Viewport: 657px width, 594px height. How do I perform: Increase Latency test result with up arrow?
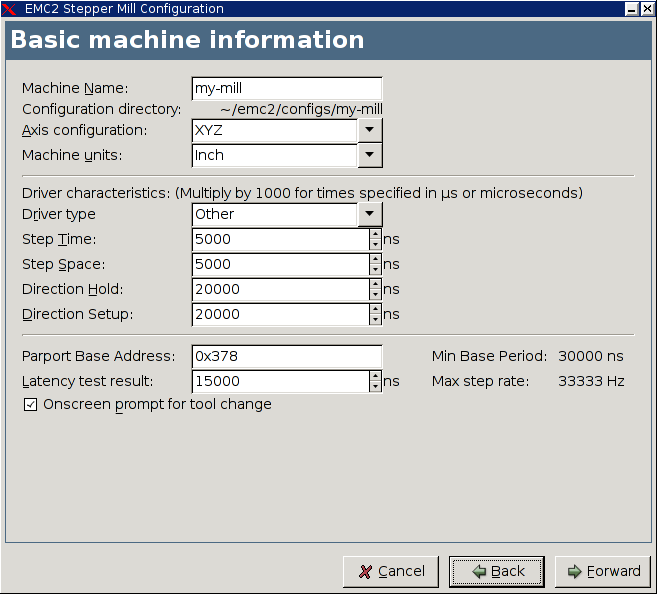pos(375,376)
